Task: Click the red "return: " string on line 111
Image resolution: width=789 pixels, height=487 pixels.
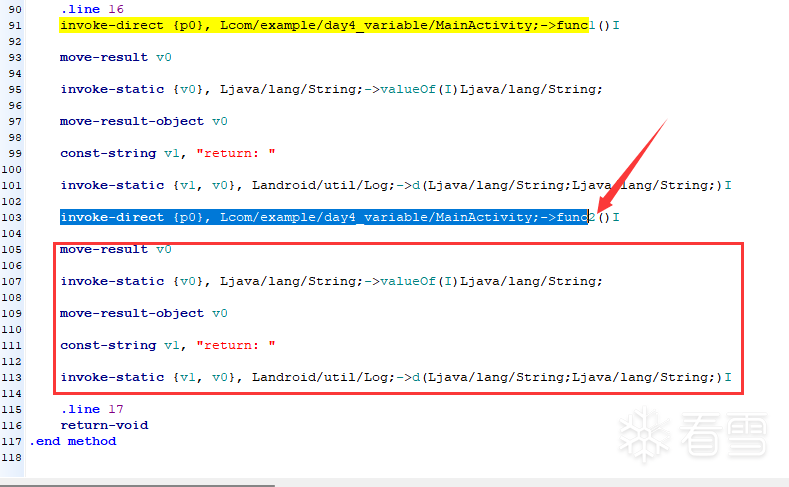Action: 236,345
